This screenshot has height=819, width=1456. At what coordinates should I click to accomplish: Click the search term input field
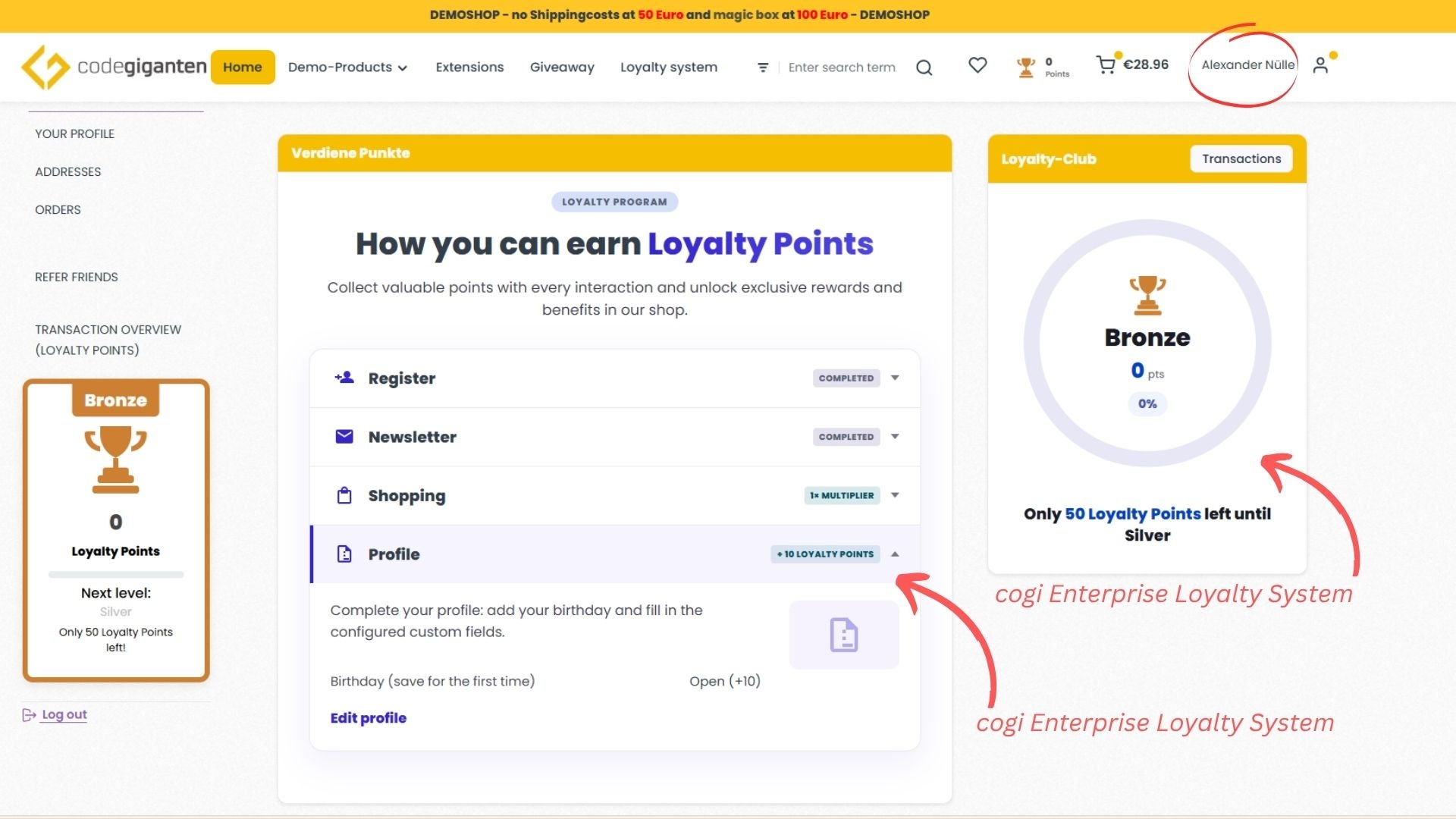point(842,67)
